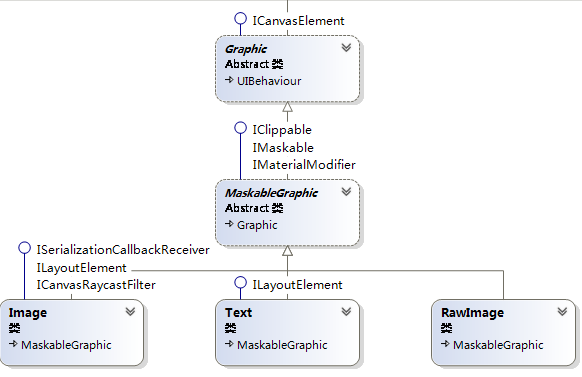Expand the Image class chevron
Screen dimensions: 582x377
[x=130, y=311]
